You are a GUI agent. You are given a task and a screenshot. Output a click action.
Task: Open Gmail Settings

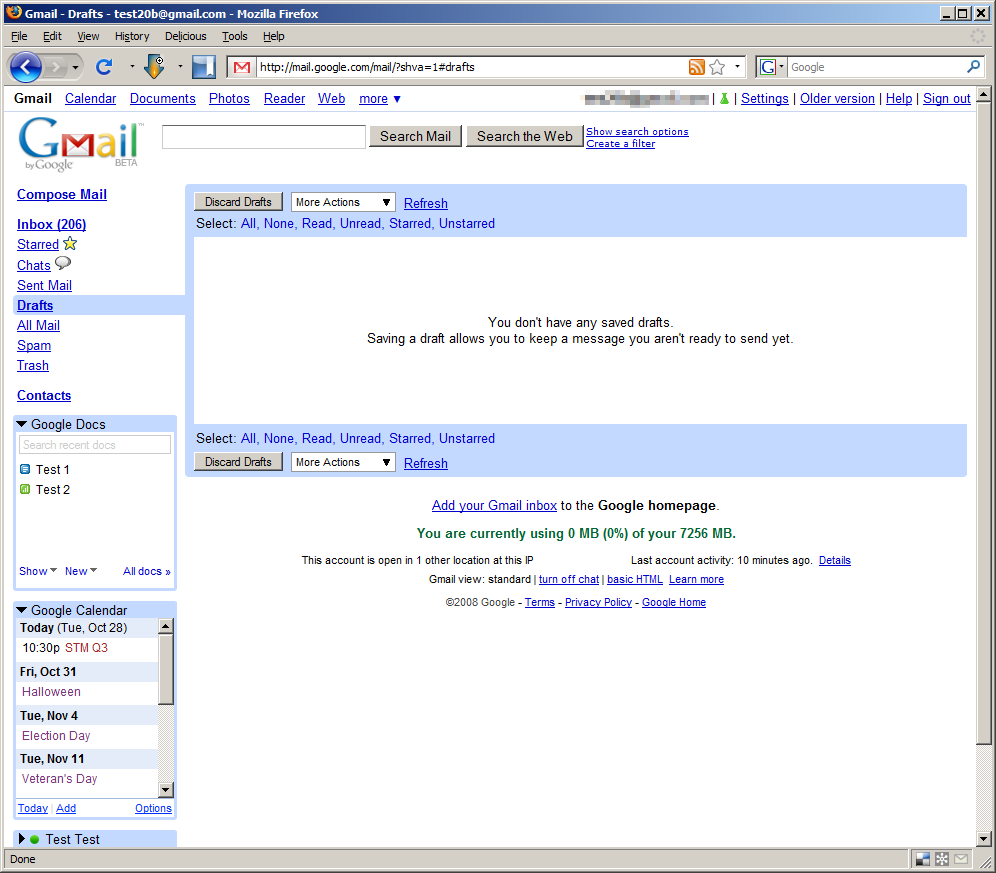765,98
